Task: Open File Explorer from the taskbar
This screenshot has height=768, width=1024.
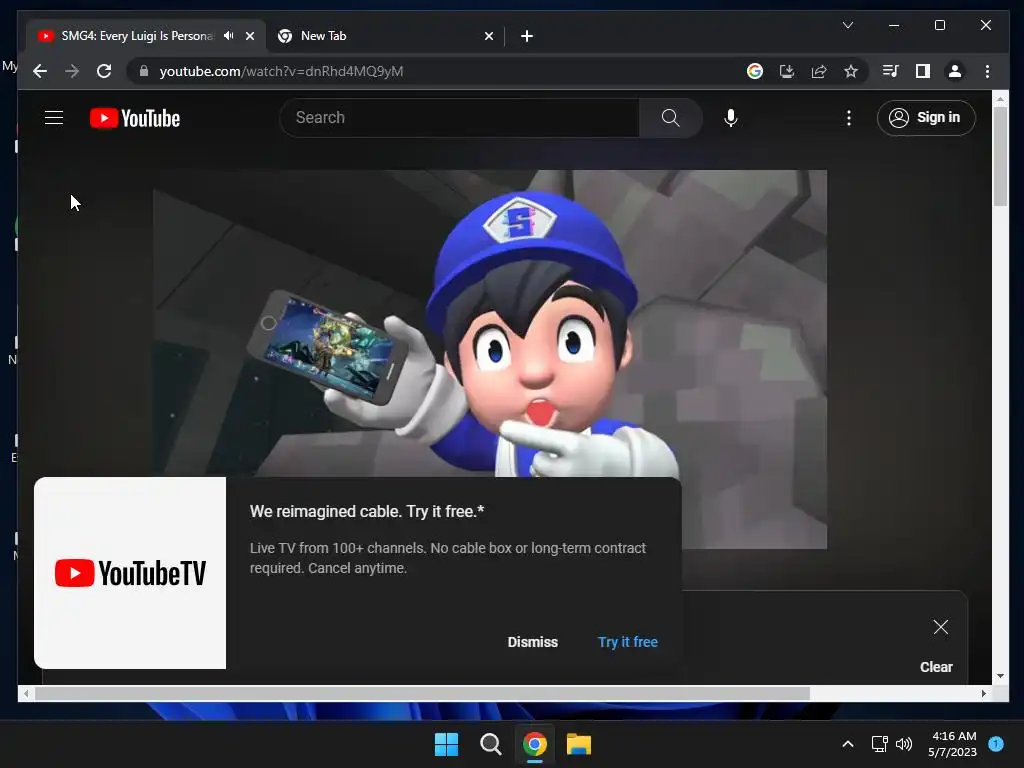Action: click(x=579, y=744)
